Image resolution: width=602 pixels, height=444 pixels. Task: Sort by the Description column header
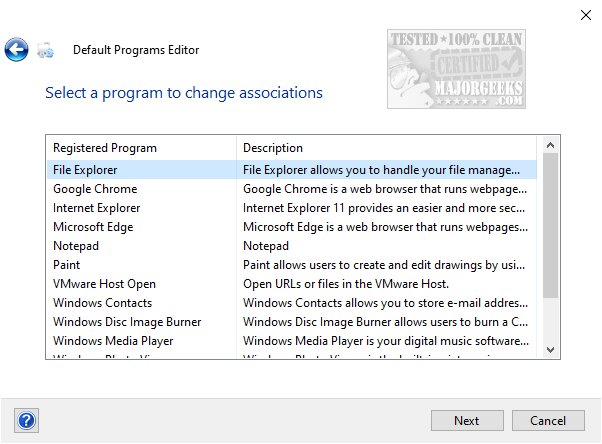[386, 148]
